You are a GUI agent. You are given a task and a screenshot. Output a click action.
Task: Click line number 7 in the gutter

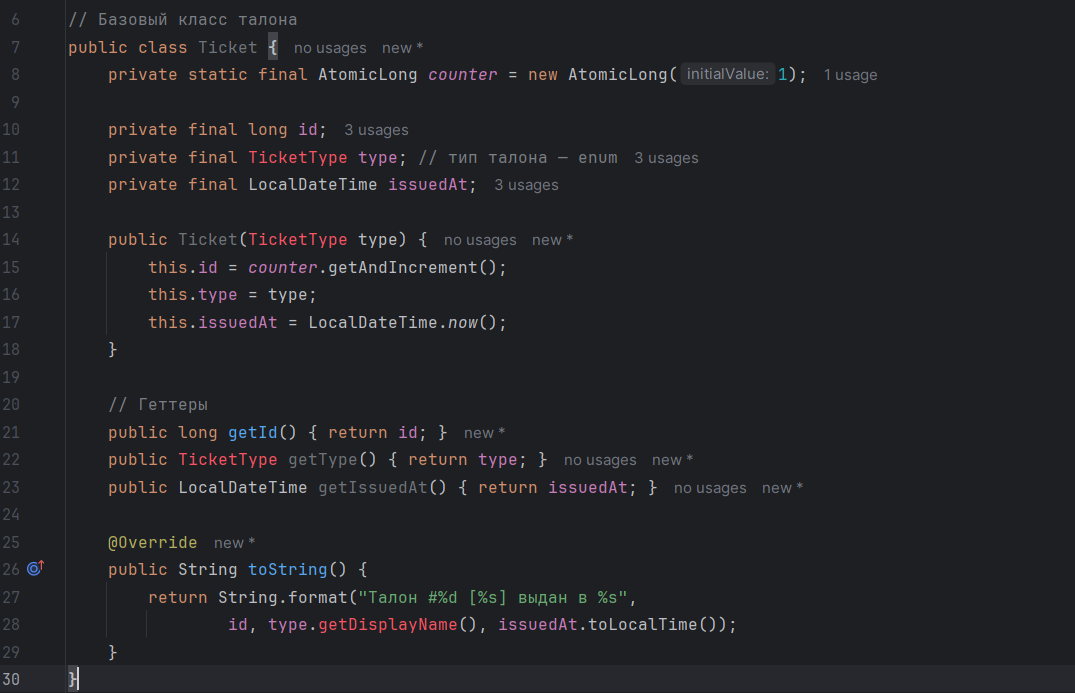15,47
